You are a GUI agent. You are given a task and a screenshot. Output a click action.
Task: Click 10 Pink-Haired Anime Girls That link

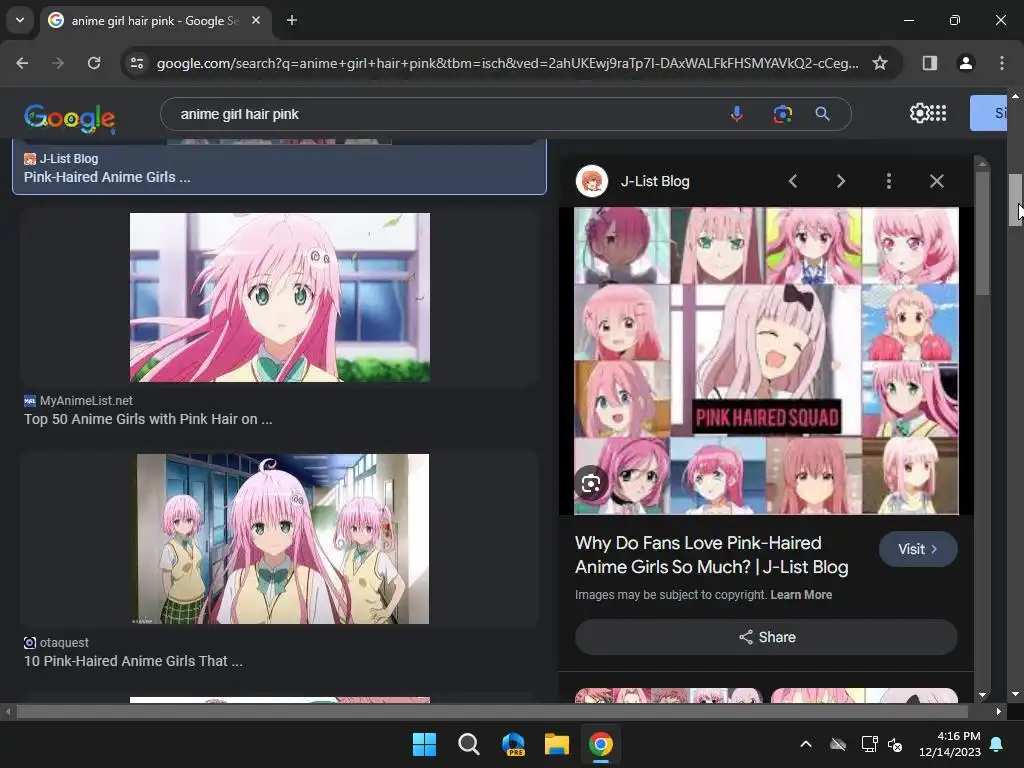click(x=133, y=661)
